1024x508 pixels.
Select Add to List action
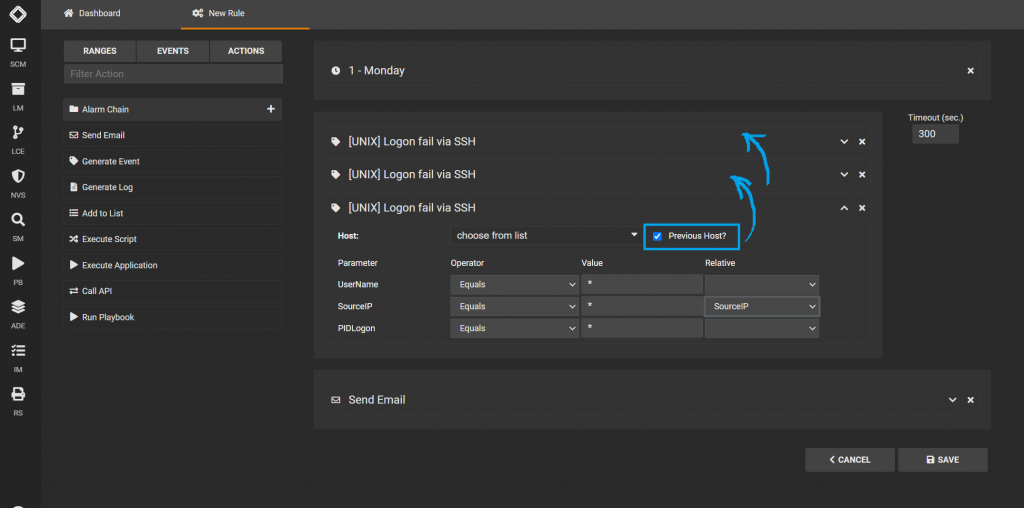[172, 214]
